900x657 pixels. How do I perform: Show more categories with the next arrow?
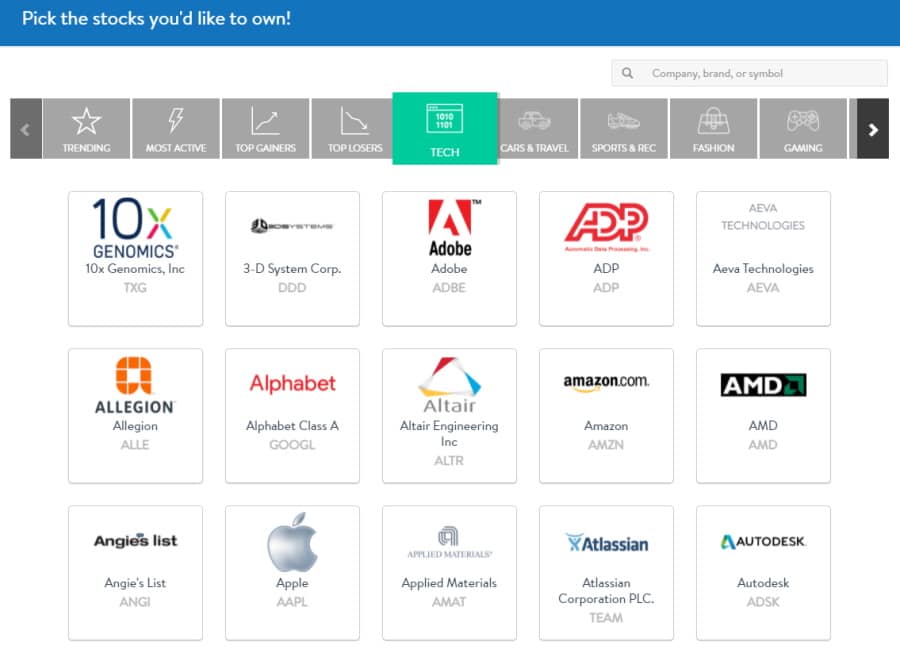[873, 129]
